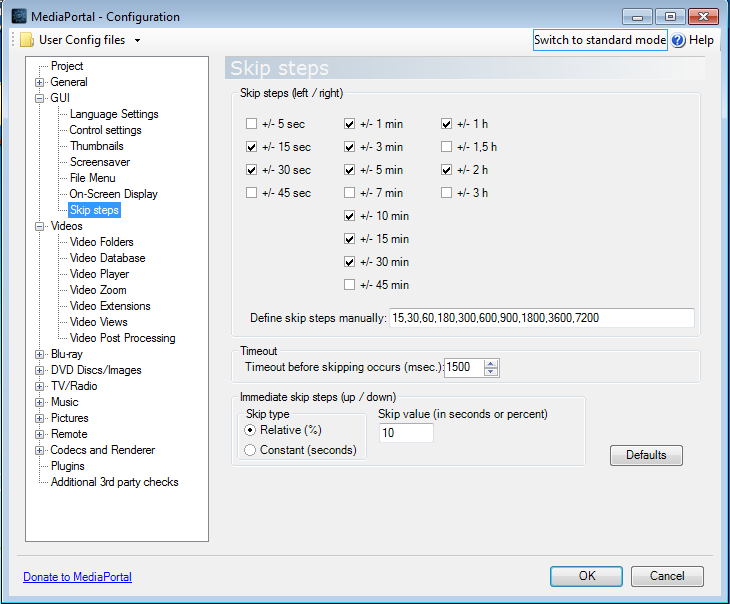Expand the DVD Discs/Images node
The image size is (730, 604).
[x=40, y=370]
